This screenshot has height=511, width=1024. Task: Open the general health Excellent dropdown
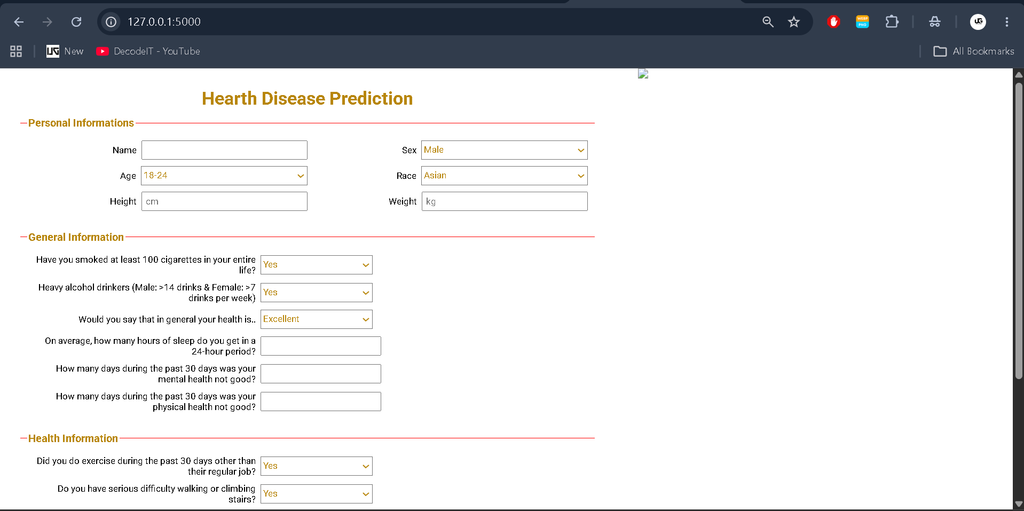317,319
